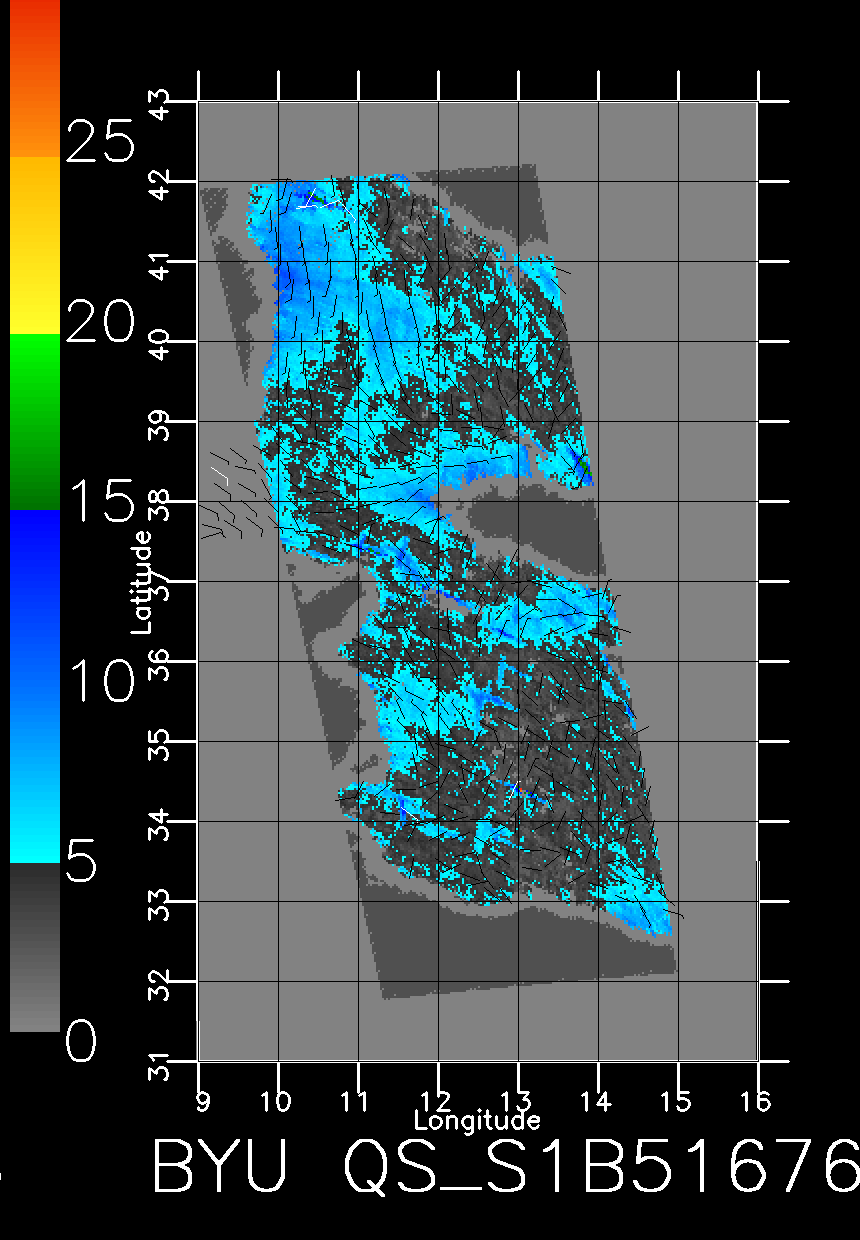The image size is (860, 1240).
Task: Click the longitude tick label "14"
Action: [x=596, y=1101]
